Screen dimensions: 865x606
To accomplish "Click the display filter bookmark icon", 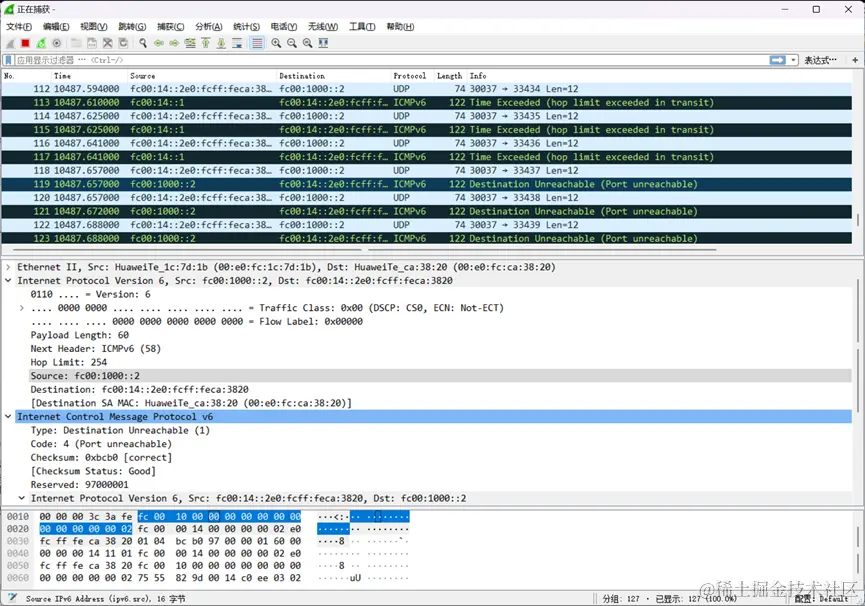I will tap(8, 60).
